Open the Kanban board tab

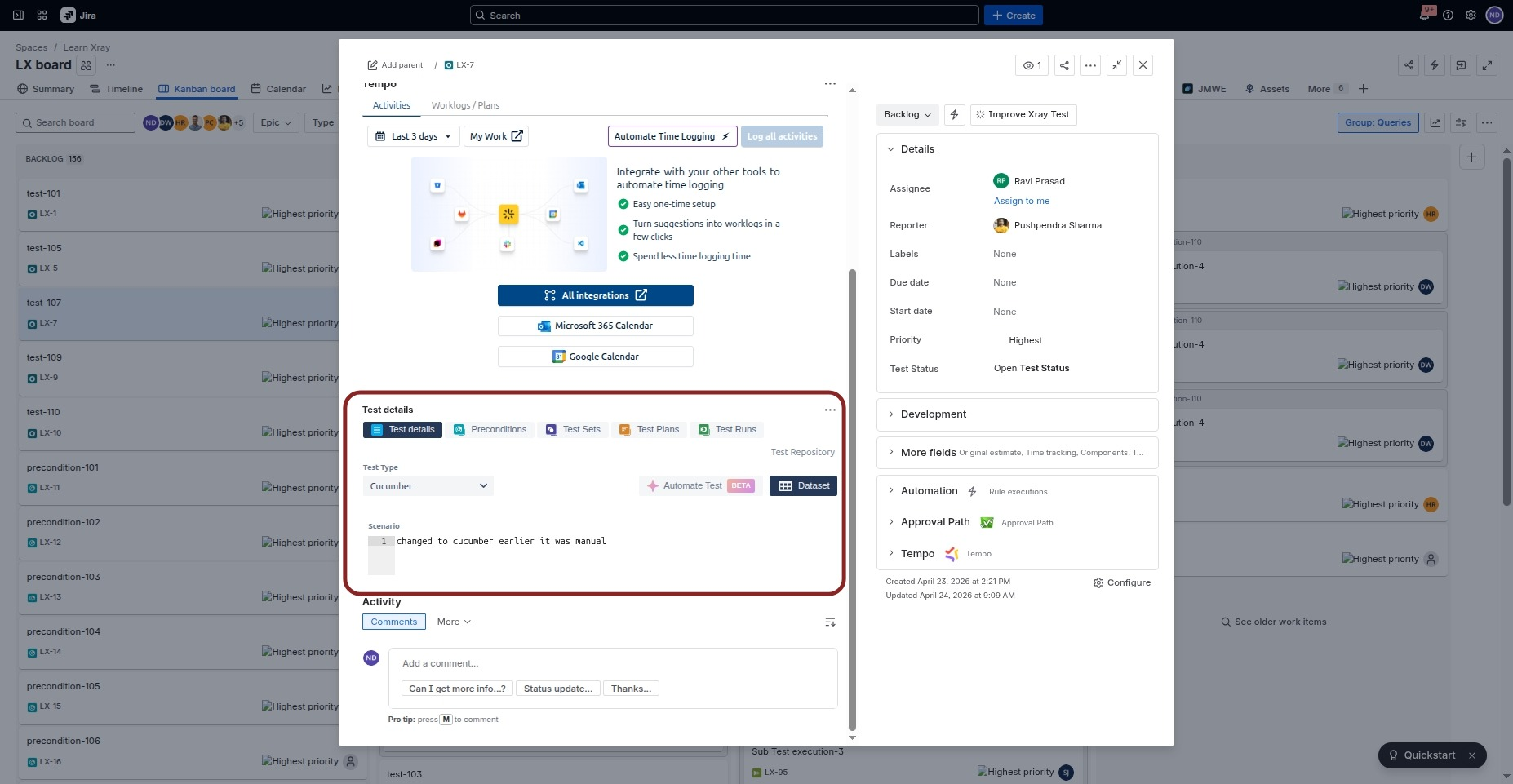pyautogui.click(x=197, y=89)
